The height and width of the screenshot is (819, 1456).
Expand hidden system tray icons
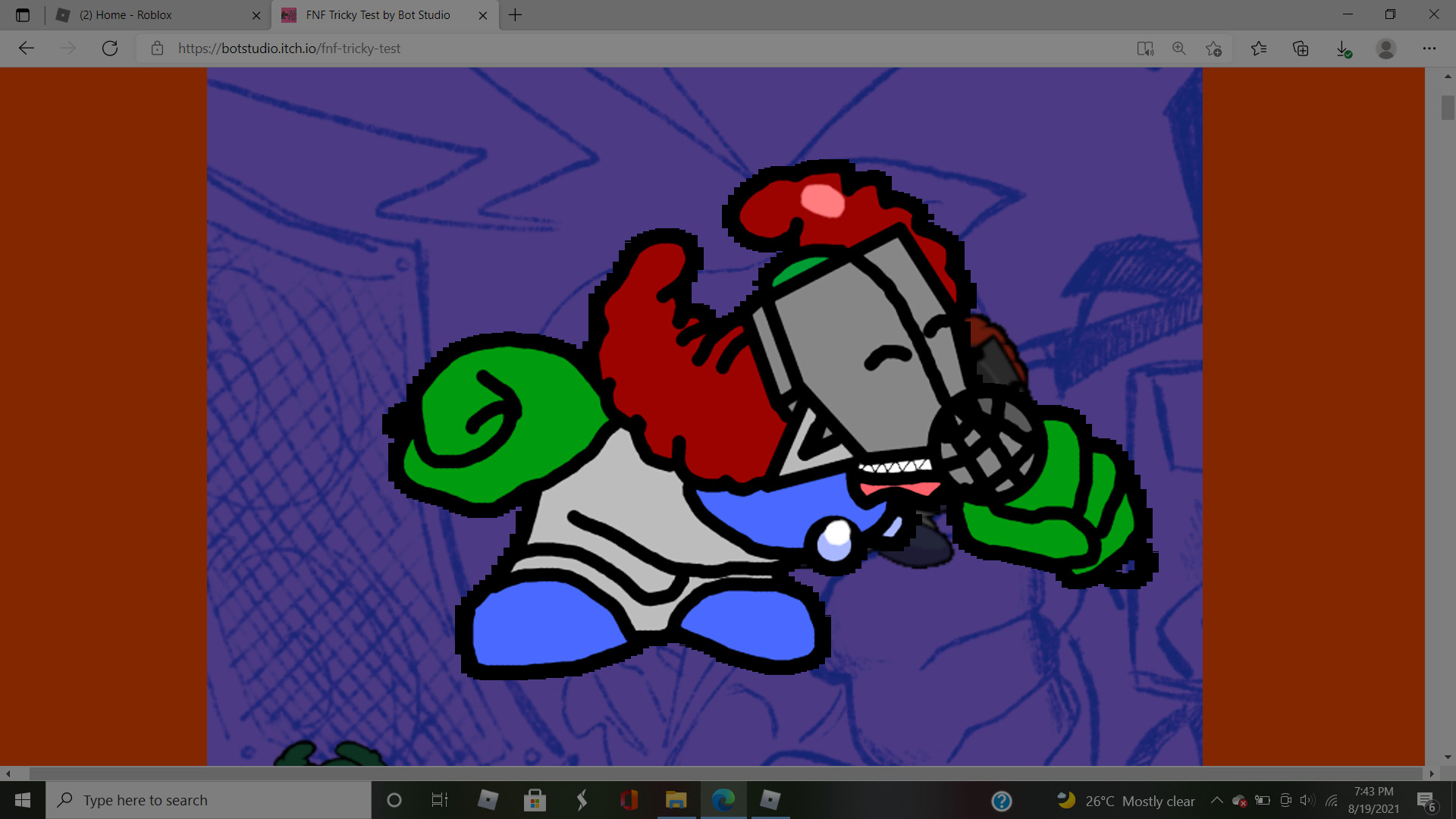[x=1216, y=801]
